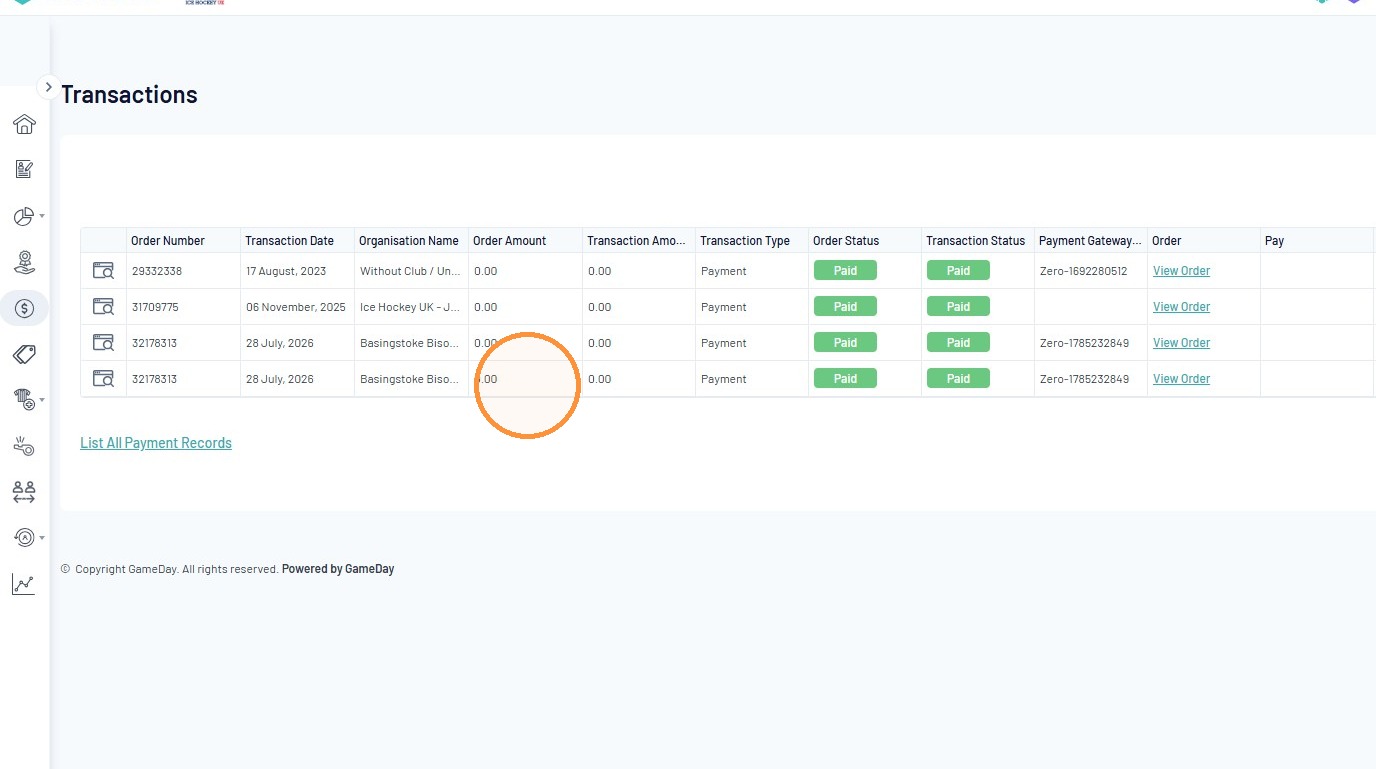Click the Transaction Status column header

[x=978, y=241]
